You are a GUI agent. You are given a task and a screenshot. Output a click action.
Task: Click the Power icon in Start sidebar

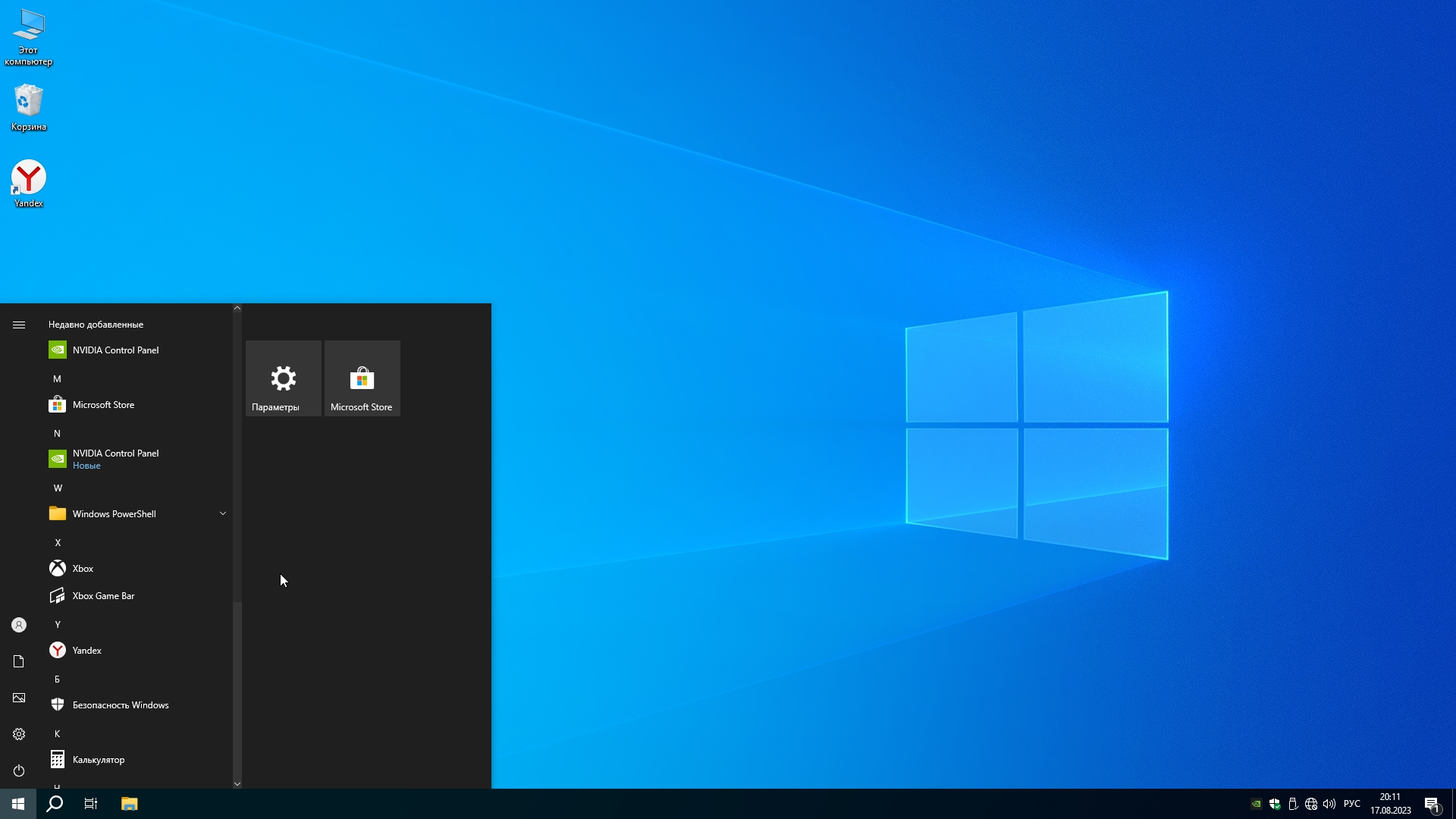(x=19, y=770)
